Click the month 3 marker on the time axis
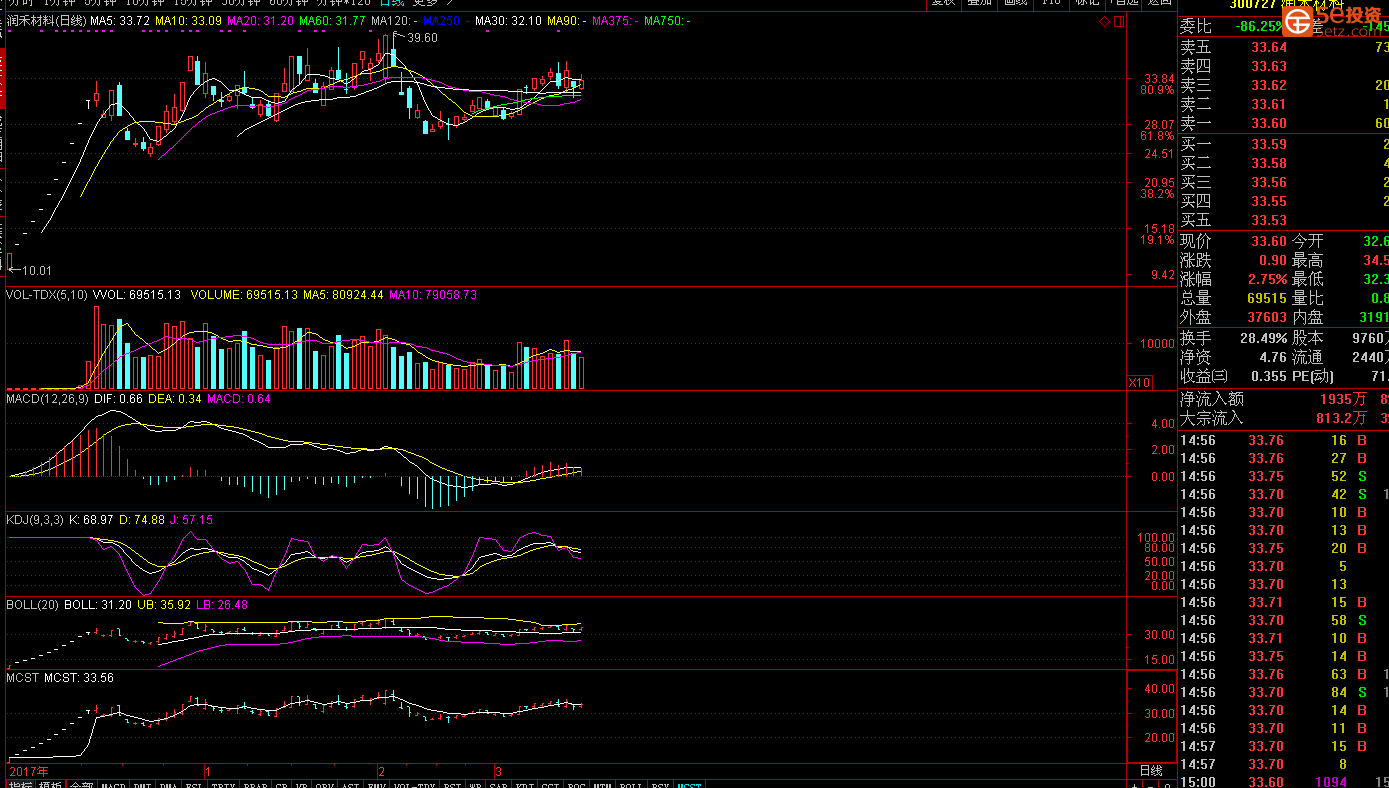This screenshot has height=788, width=1389. (497, 772)
